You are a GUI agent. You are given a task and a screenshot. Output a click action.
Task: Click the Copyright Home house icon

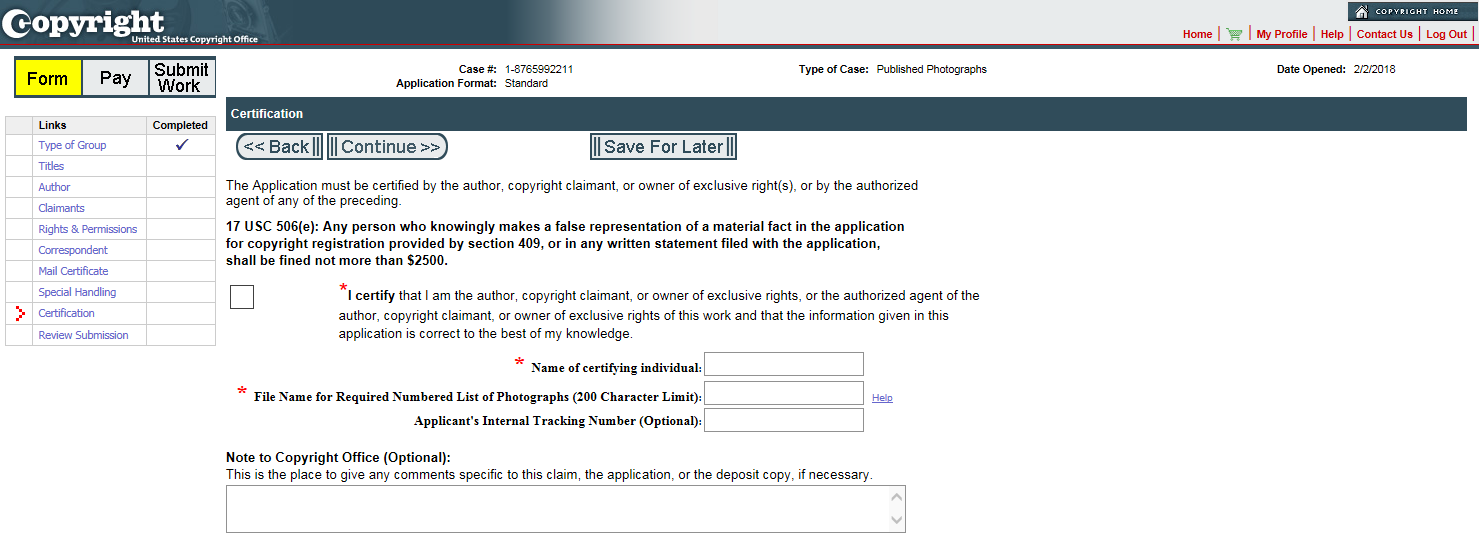1361,12
